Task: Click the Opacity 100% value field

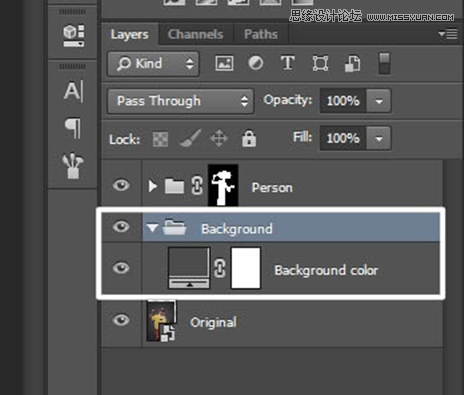Action: [x=343, y=101]
